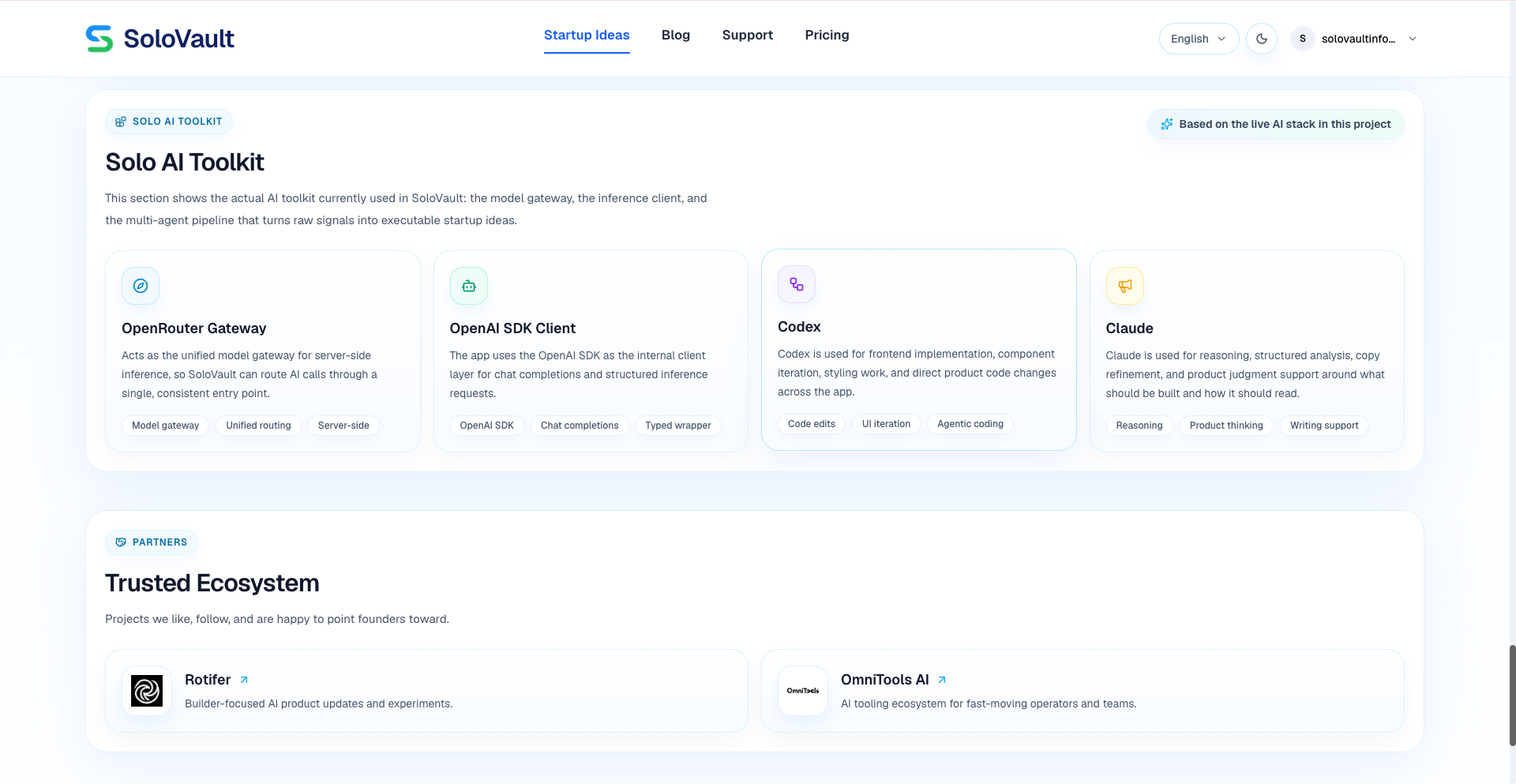1516x784 pixels.
Task: Open the English language dropdown
Action: pos(1199,39)
